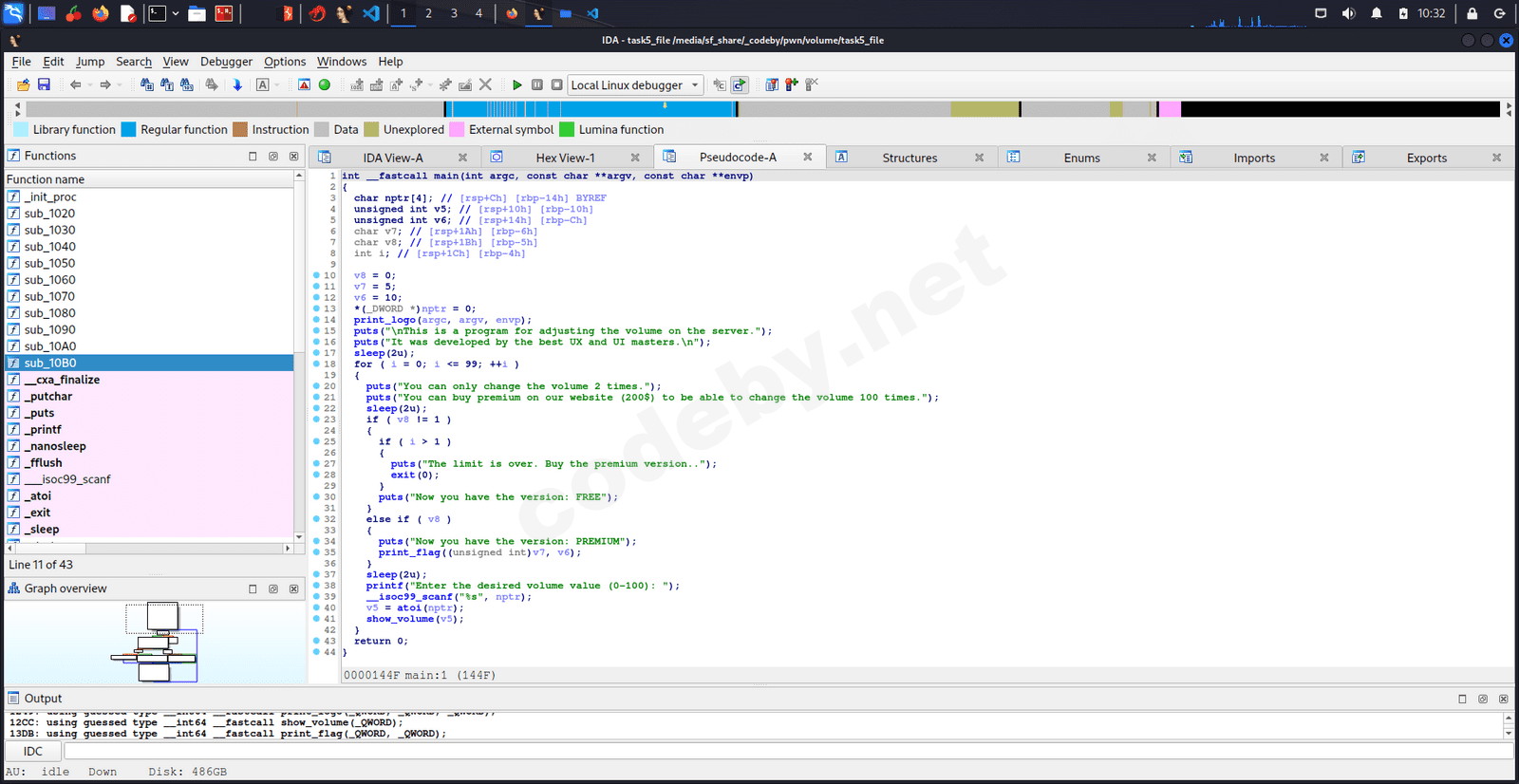Click the Save database floppy icon
1519x784 pixels.
click(x=44, y=85)
